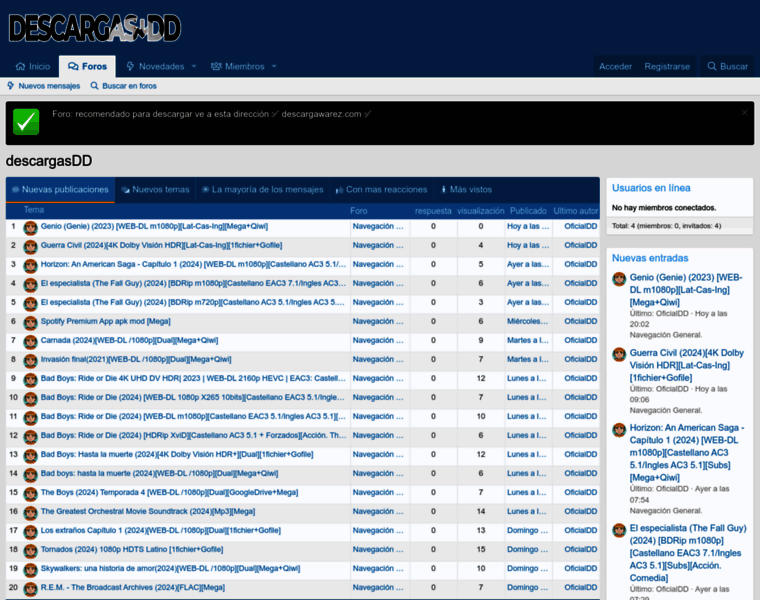Open Tornados (2024) 1080p HDTS Latino topic

[x=132, y=549]
